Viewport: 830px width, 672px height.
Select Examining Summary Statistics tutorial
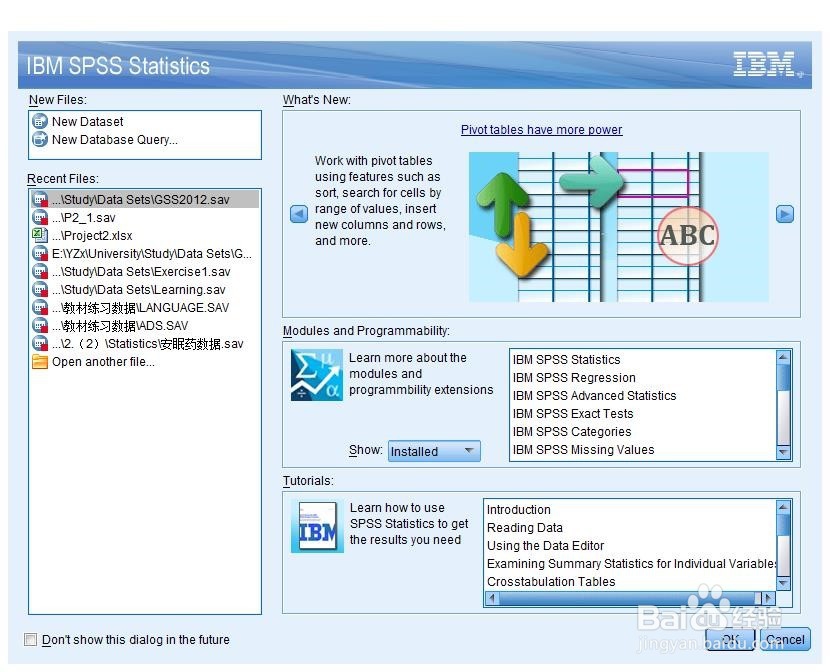tap(631, 564)
